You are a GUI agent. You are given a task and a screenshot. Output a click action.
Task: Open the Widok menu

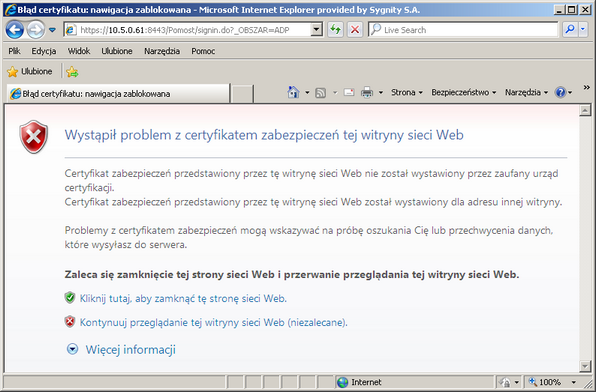click(79, 51)
